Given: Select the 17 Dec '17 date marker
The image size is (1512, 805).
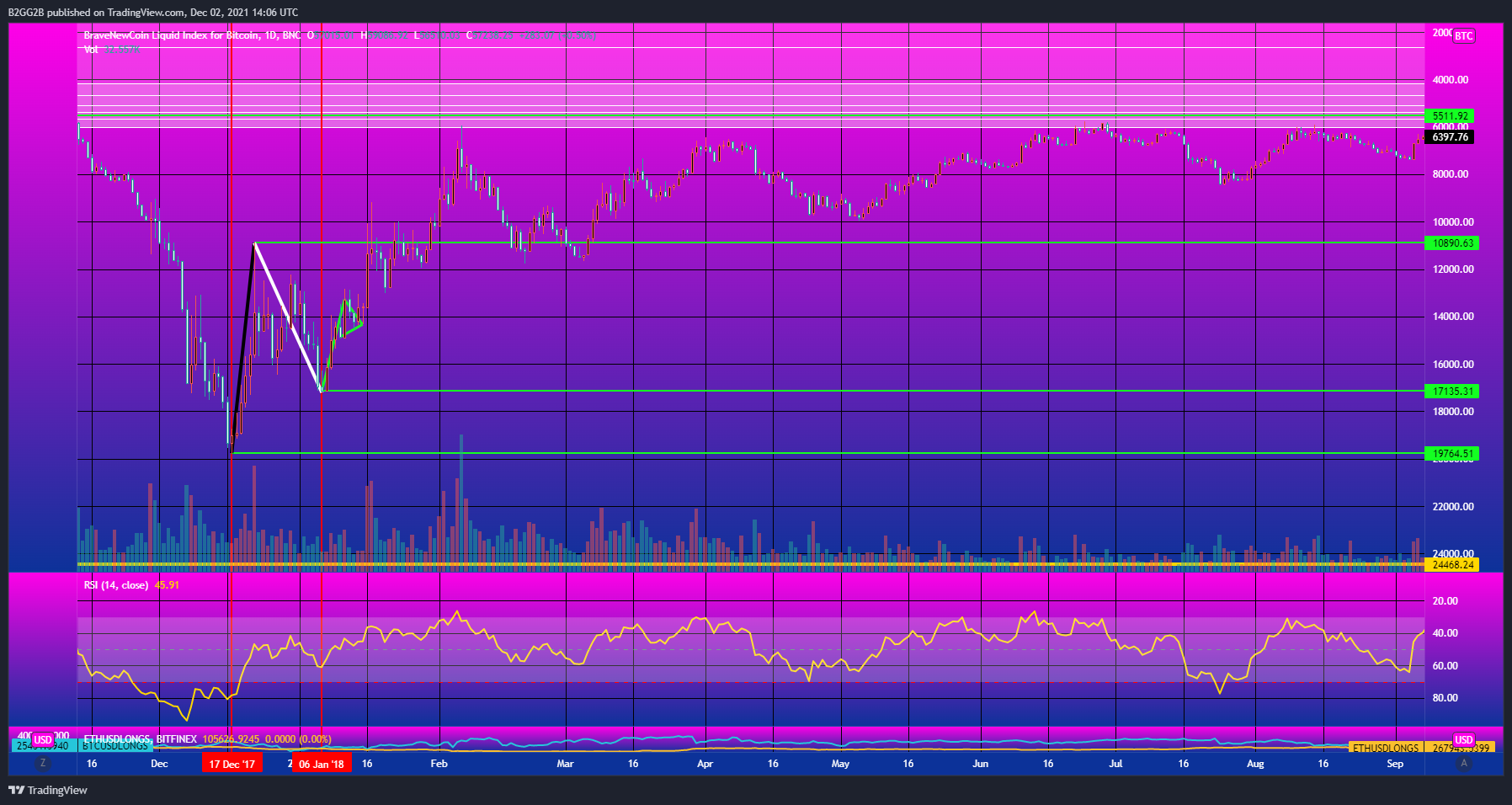Looking at the screenshot, I should (232, 764).
